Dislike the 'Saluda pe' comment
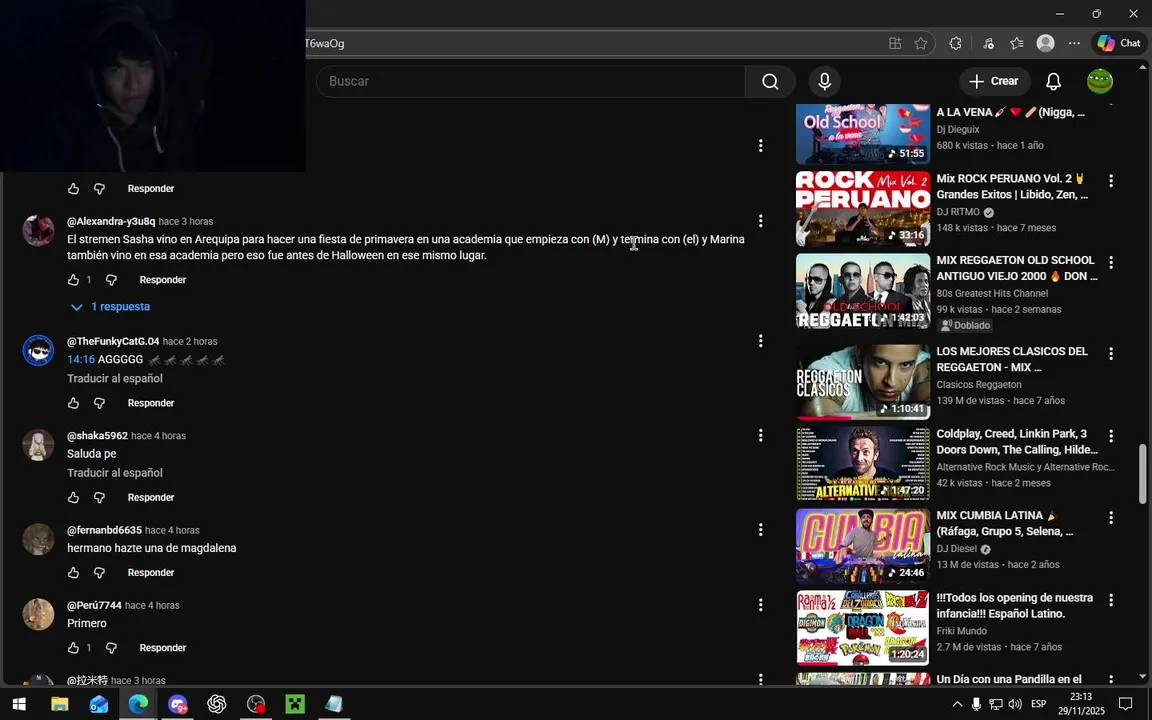This screenshot has width=1152, height=720. 99,497
